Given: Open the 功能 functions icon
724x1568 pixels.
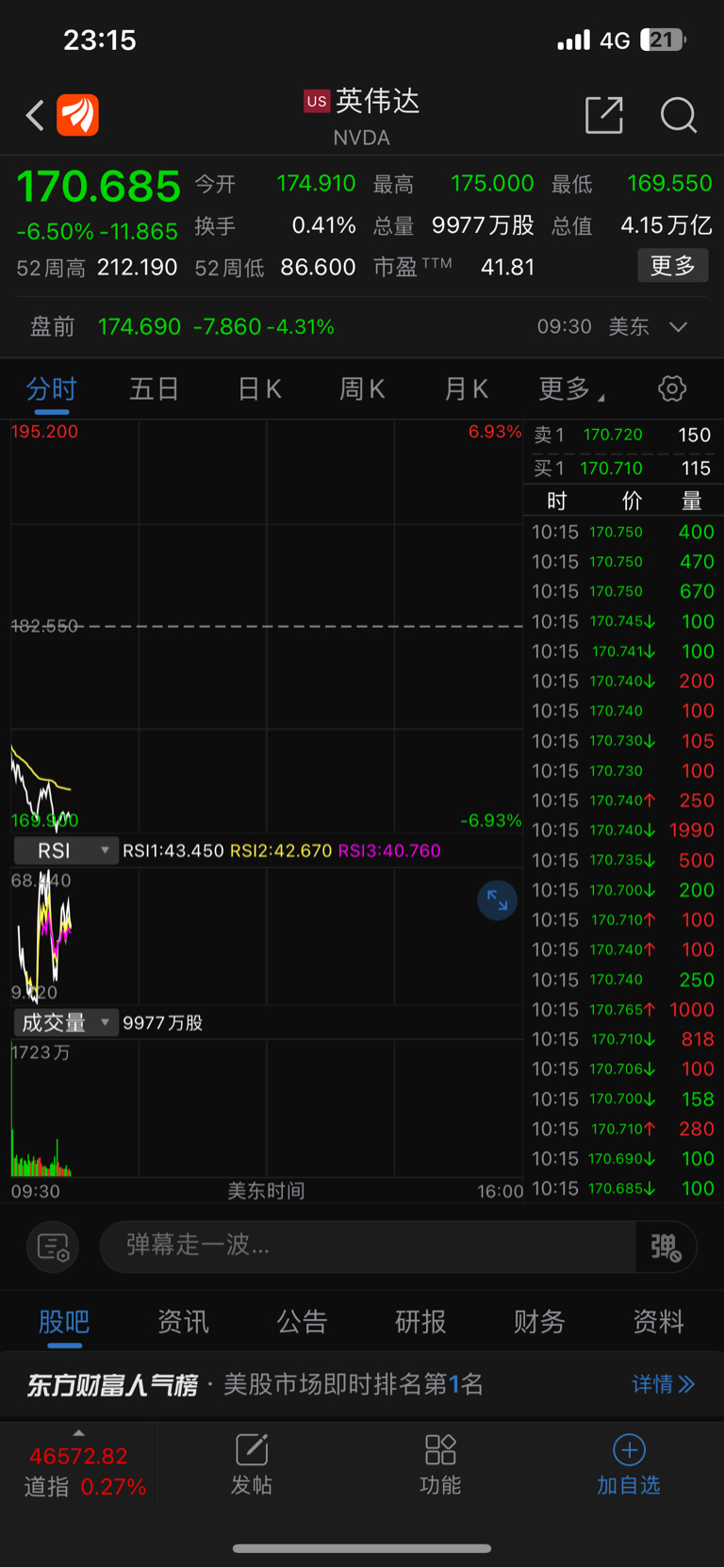Looking at the screenshot, I should (440, 1464).
